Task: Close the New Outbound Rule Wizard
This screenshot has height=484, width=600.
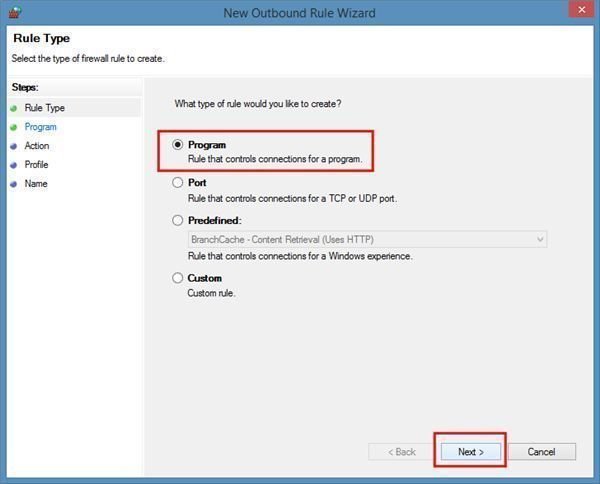Action: (581, 9)
